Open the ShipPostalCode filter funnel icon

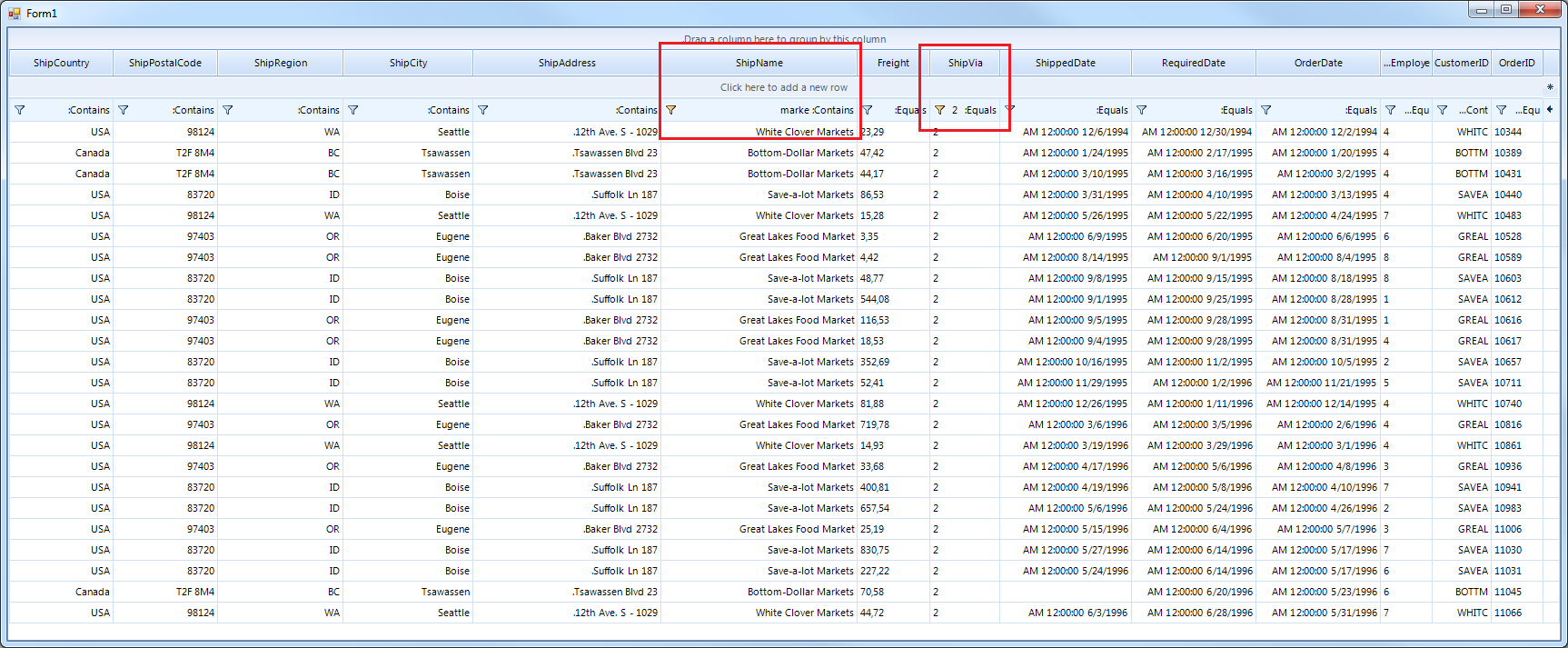124,110
